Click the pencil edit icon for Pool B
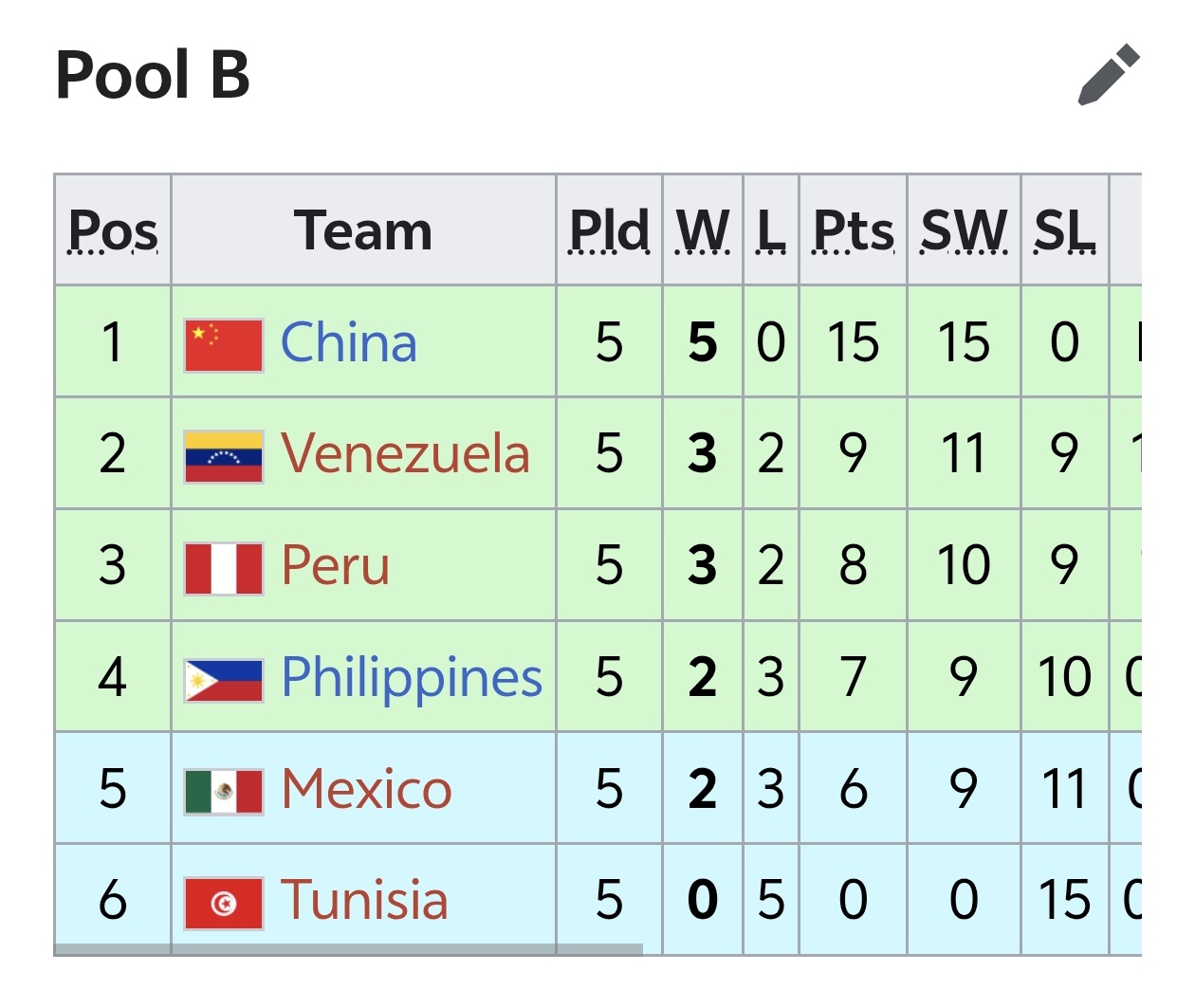This screenshot has width=1195, height=1008. point(1109,74)
